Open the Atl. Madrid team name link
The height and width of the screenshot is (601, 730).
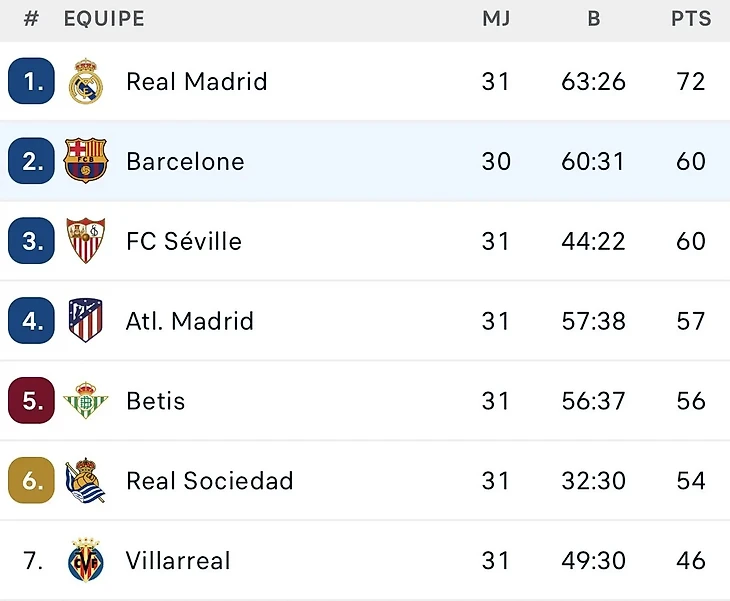coord(190,321)
